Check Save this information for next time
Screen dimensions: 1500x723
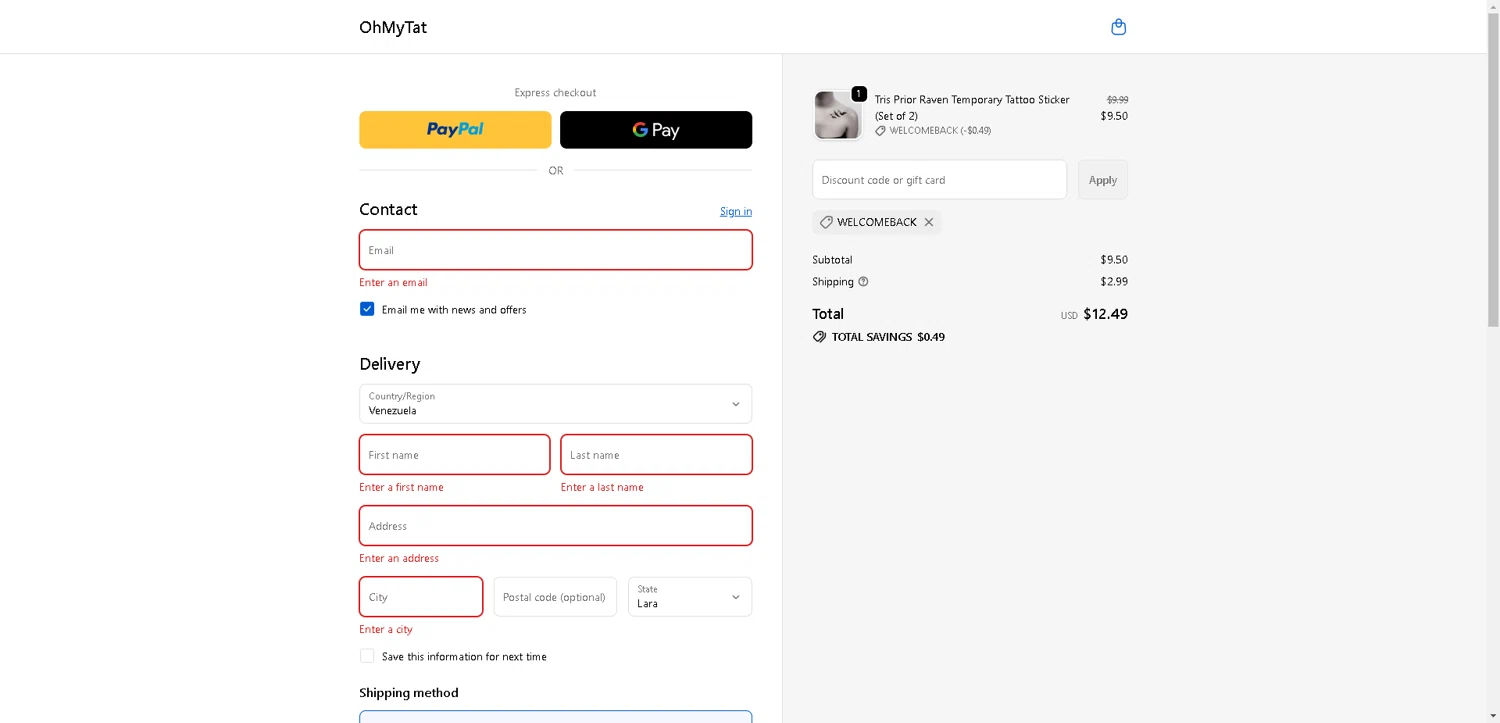pyautogui.click(x=367, y=656)
